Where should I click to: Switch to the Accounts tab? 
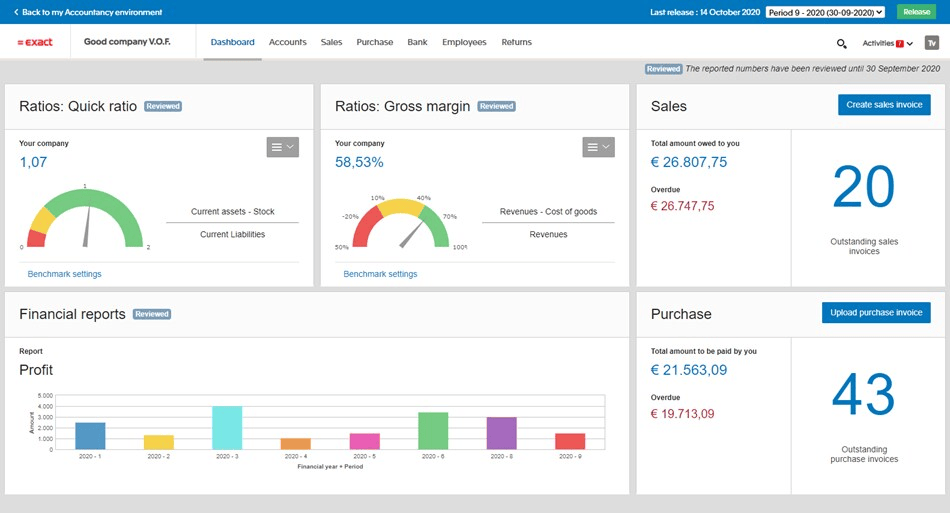click(288, 43)
